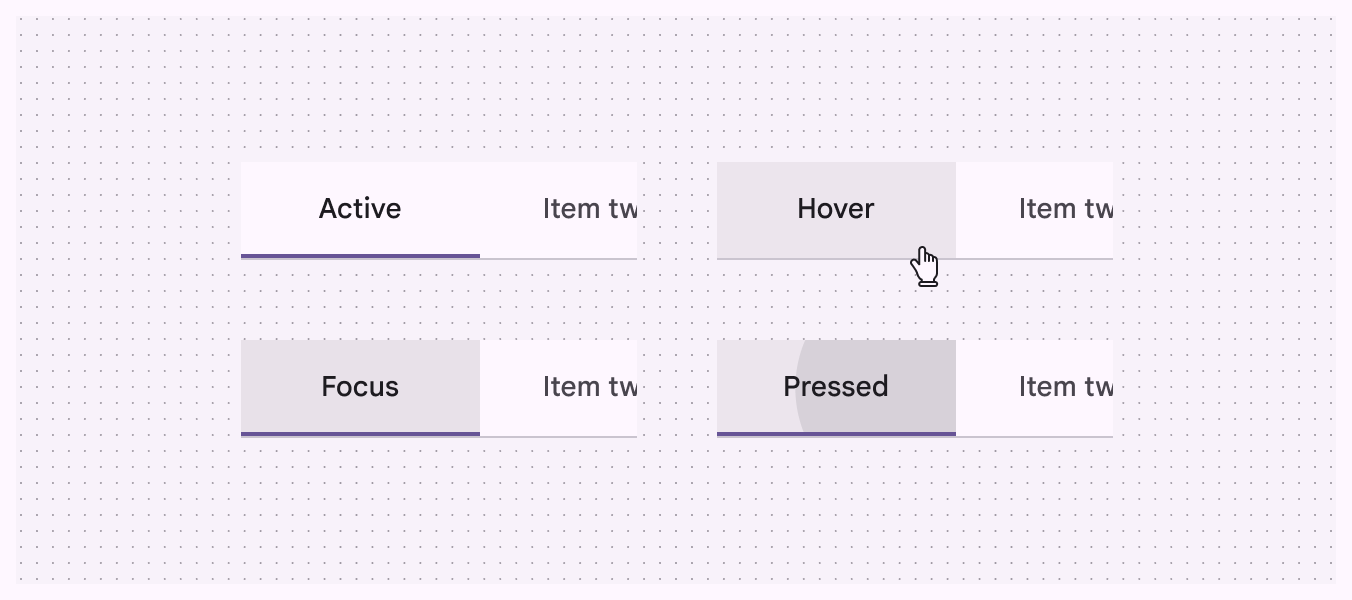Select the Hover tab

(x=836, y=209)
